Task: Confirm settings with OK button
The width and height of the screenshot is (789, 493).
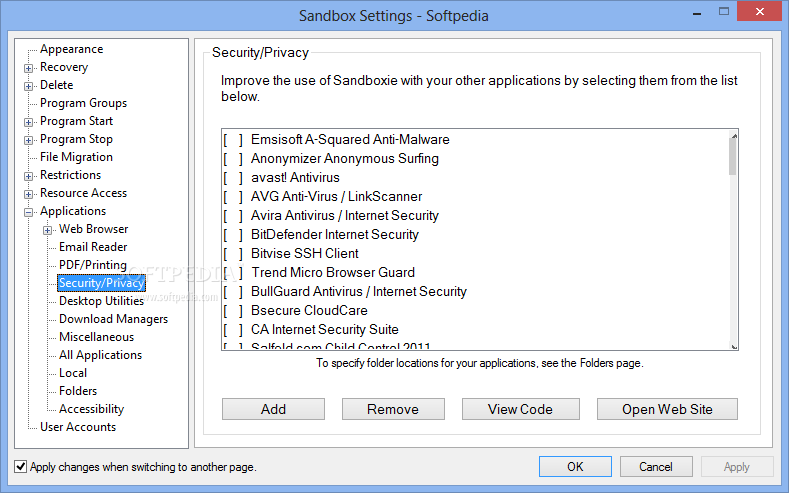Action: coord(575,467)
